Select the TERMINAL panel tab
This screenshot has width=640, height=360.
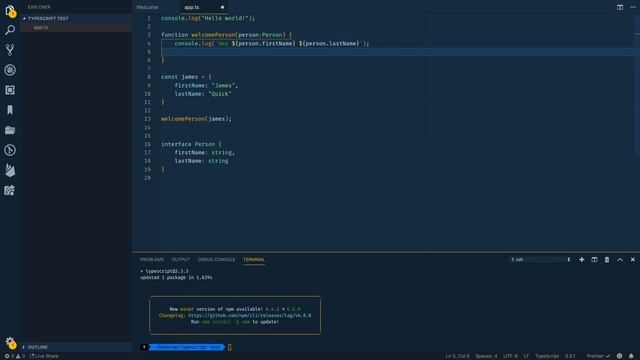(x=254, y=260)
